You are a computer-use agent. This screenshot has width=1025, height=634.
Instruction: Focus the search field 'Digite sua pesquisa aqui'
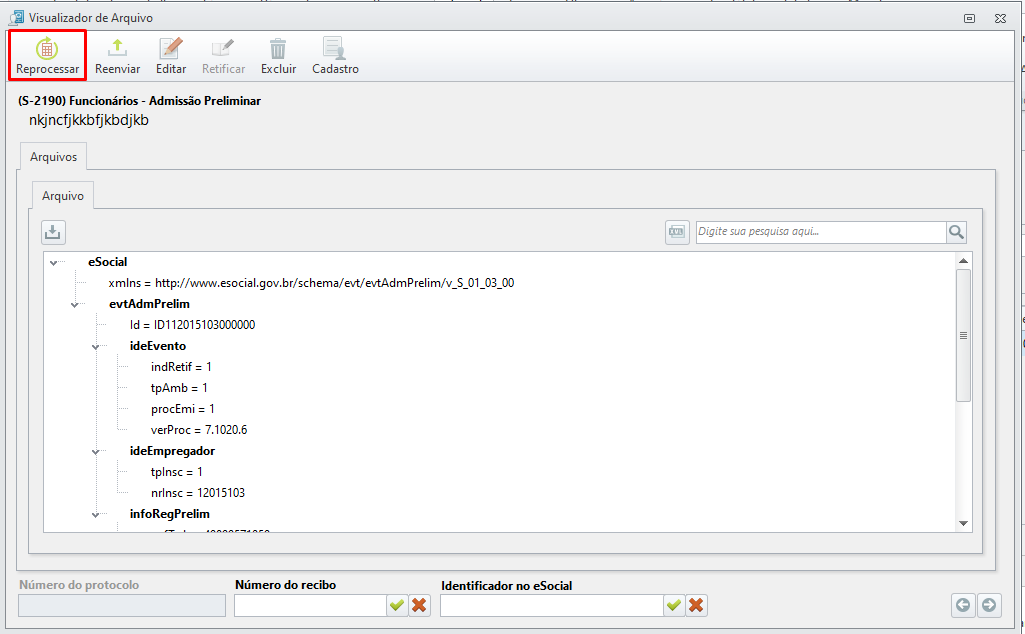[x=821, y=232]
